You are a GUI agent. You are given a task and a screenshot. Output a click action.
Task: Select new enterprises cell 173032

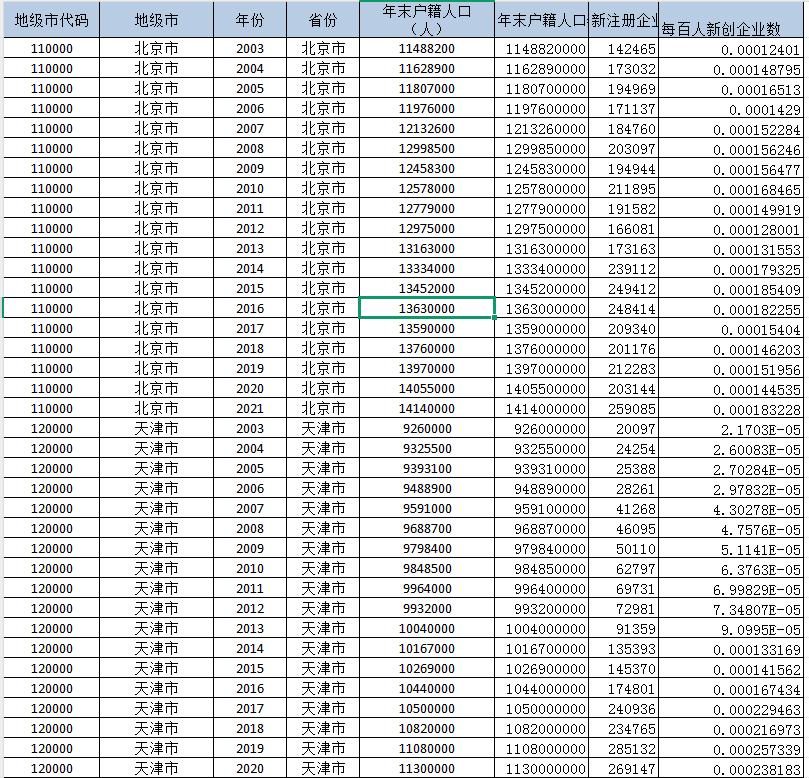(624, 69)
